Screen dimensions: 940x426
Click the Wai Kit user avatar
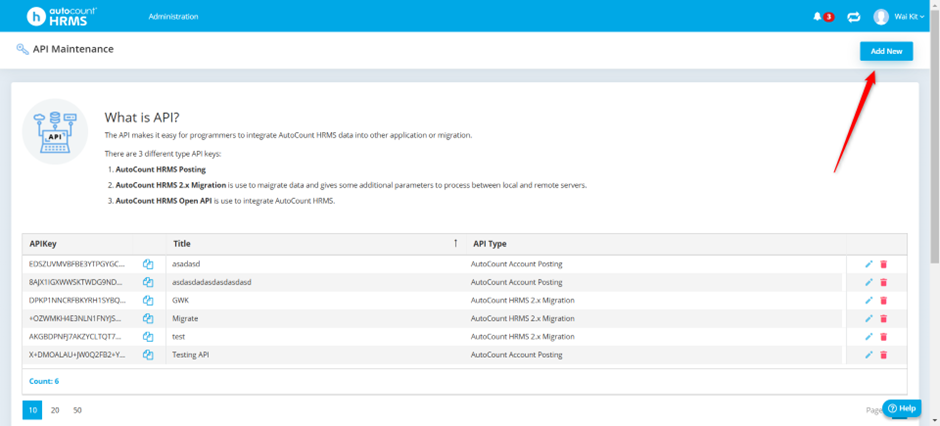(881, 17)
